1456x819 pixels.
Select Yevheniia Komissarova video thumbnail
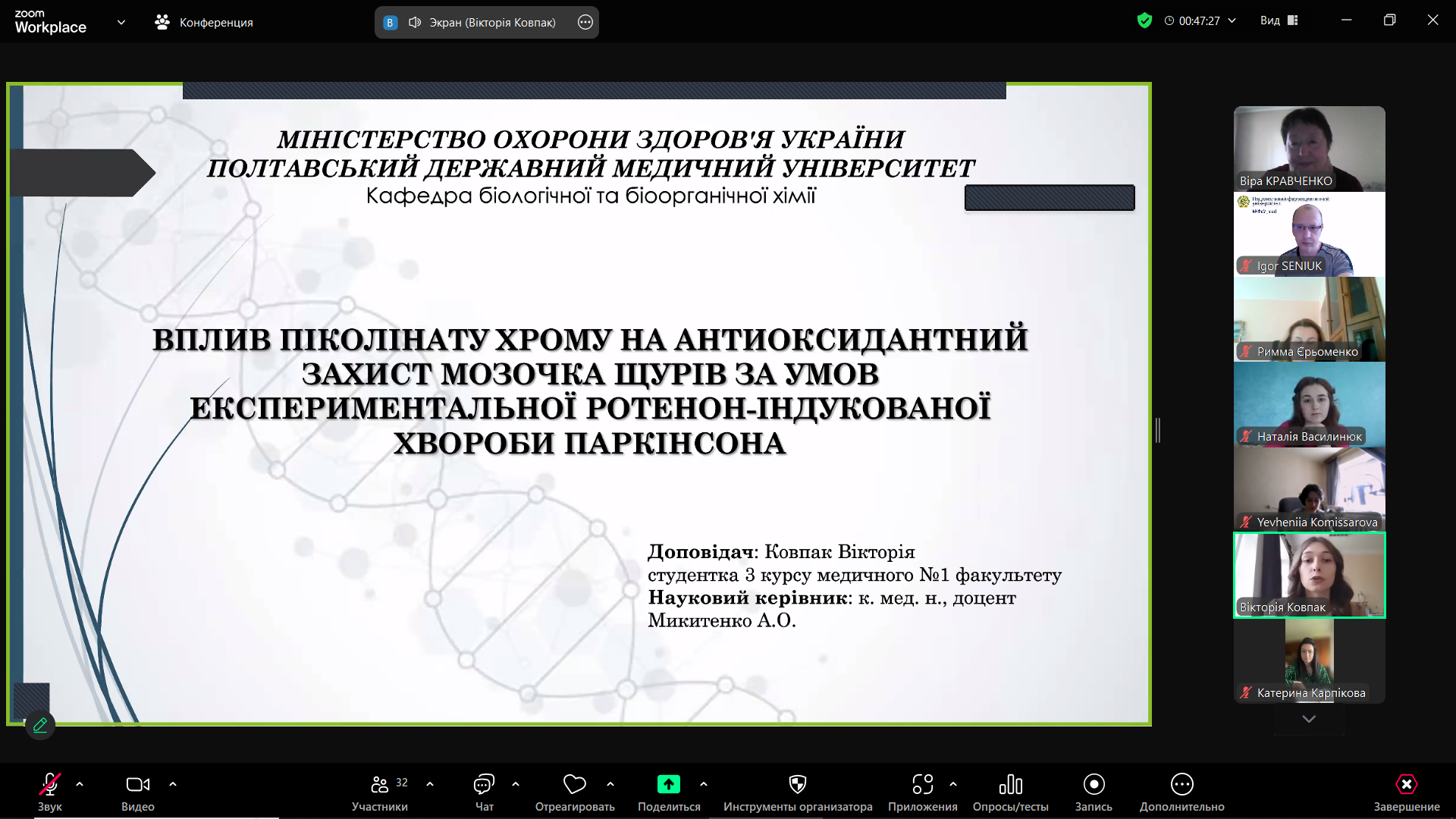click(x=1310, y=490)
